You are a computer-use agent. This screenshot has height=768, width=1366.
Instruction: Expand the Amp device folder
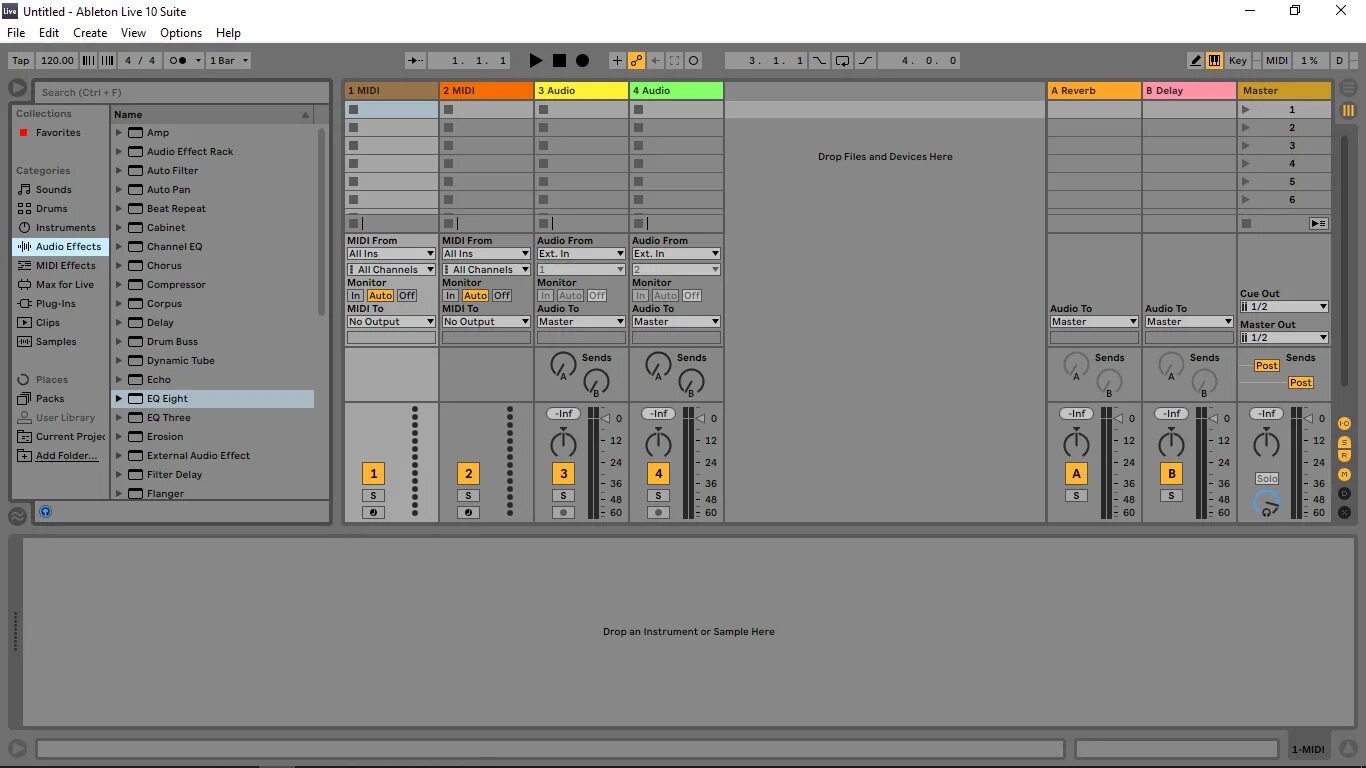pyautogui.click(x=119, y=133)
